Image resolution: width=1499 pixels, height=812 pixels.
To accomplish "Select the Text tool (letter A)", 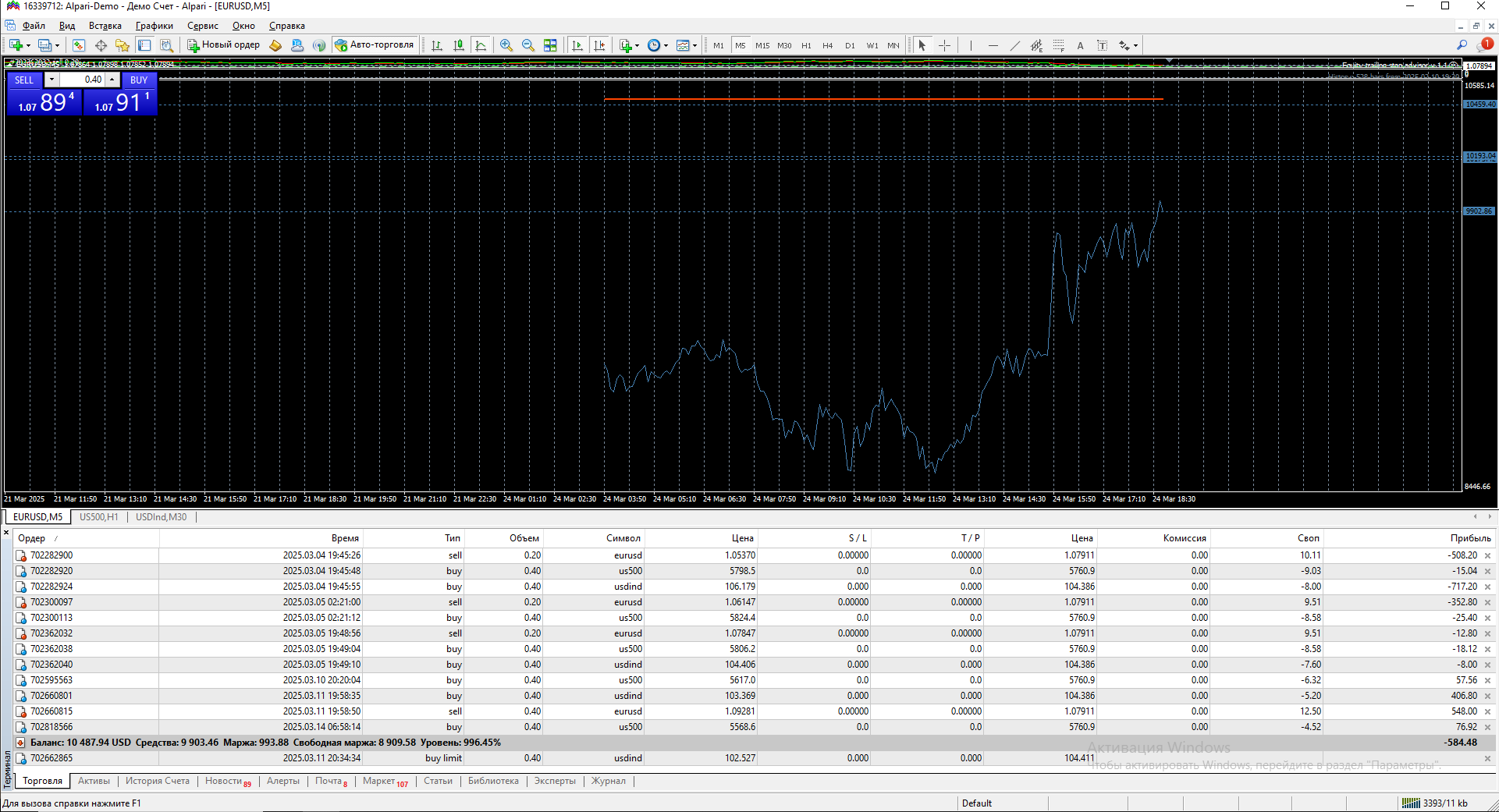I will click(x=1080, y=45).
